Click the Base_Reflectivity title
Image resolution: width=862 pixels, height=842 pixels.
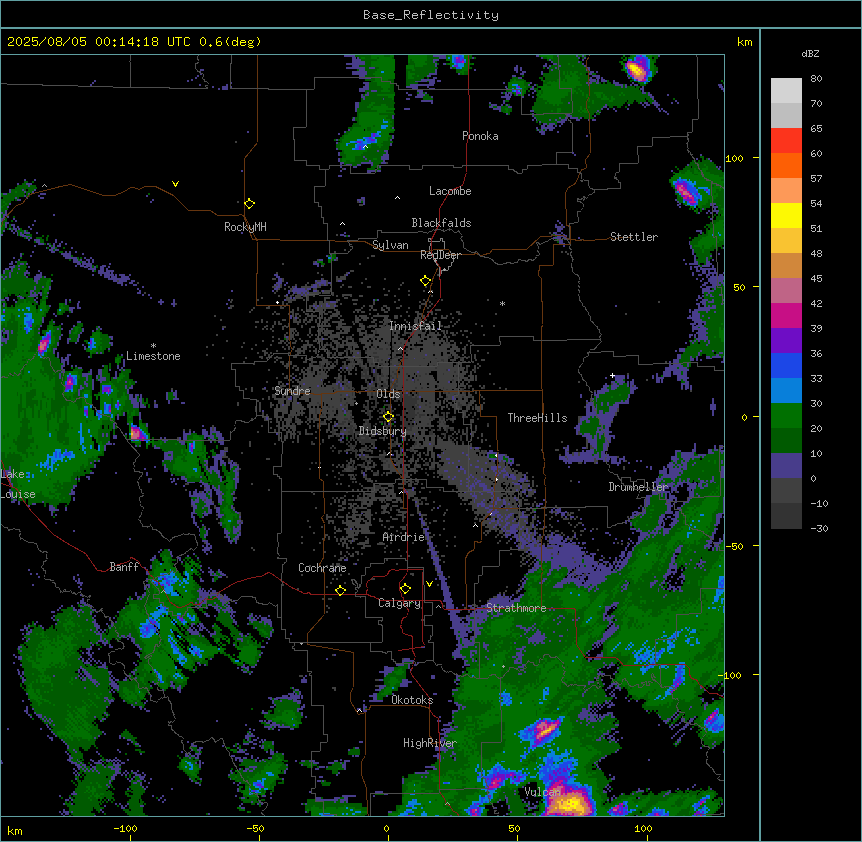point(431,15)
